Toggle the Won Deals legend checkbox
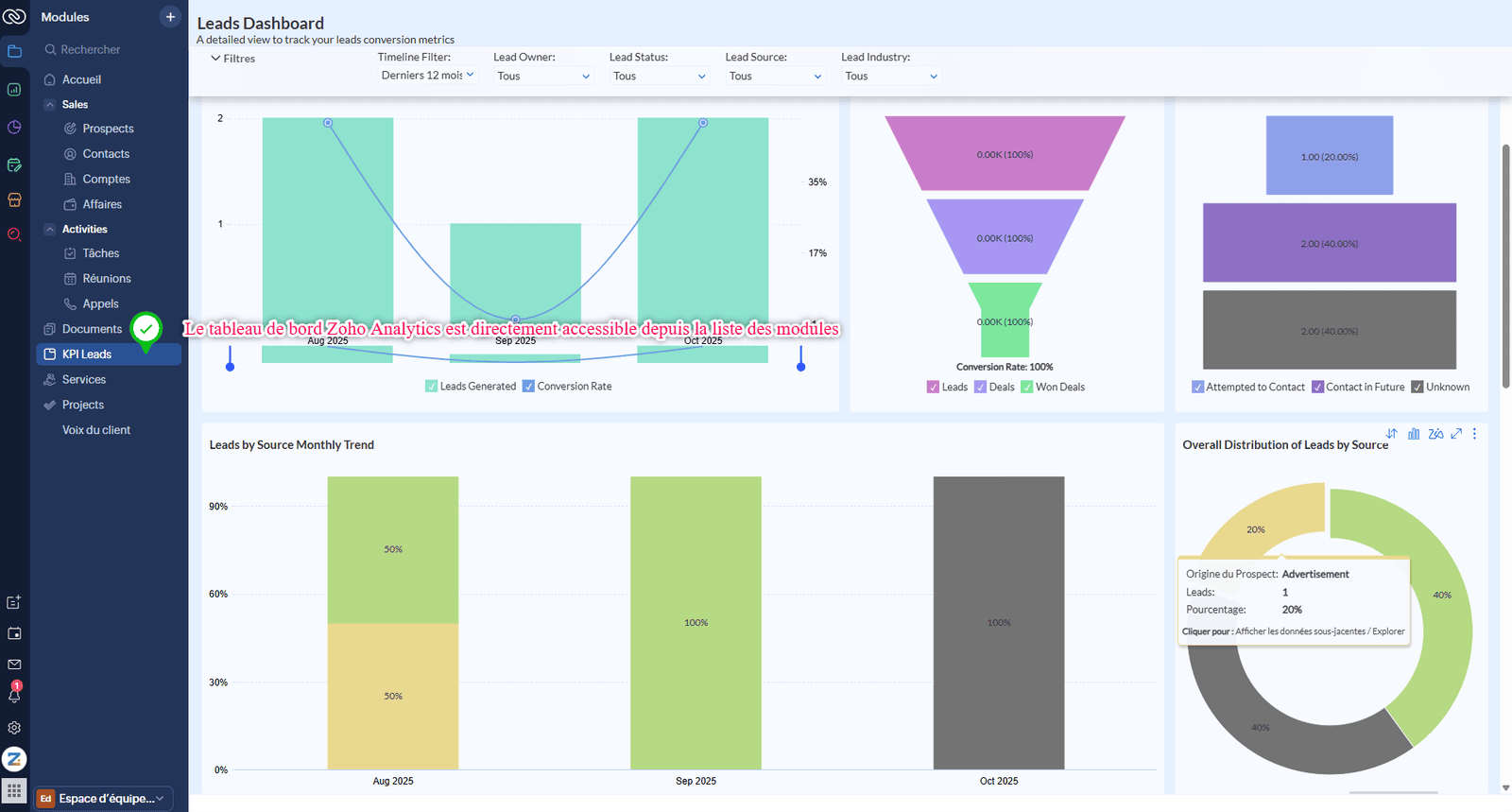This screenshot has width=1512, height=812. click(1027, 388)
